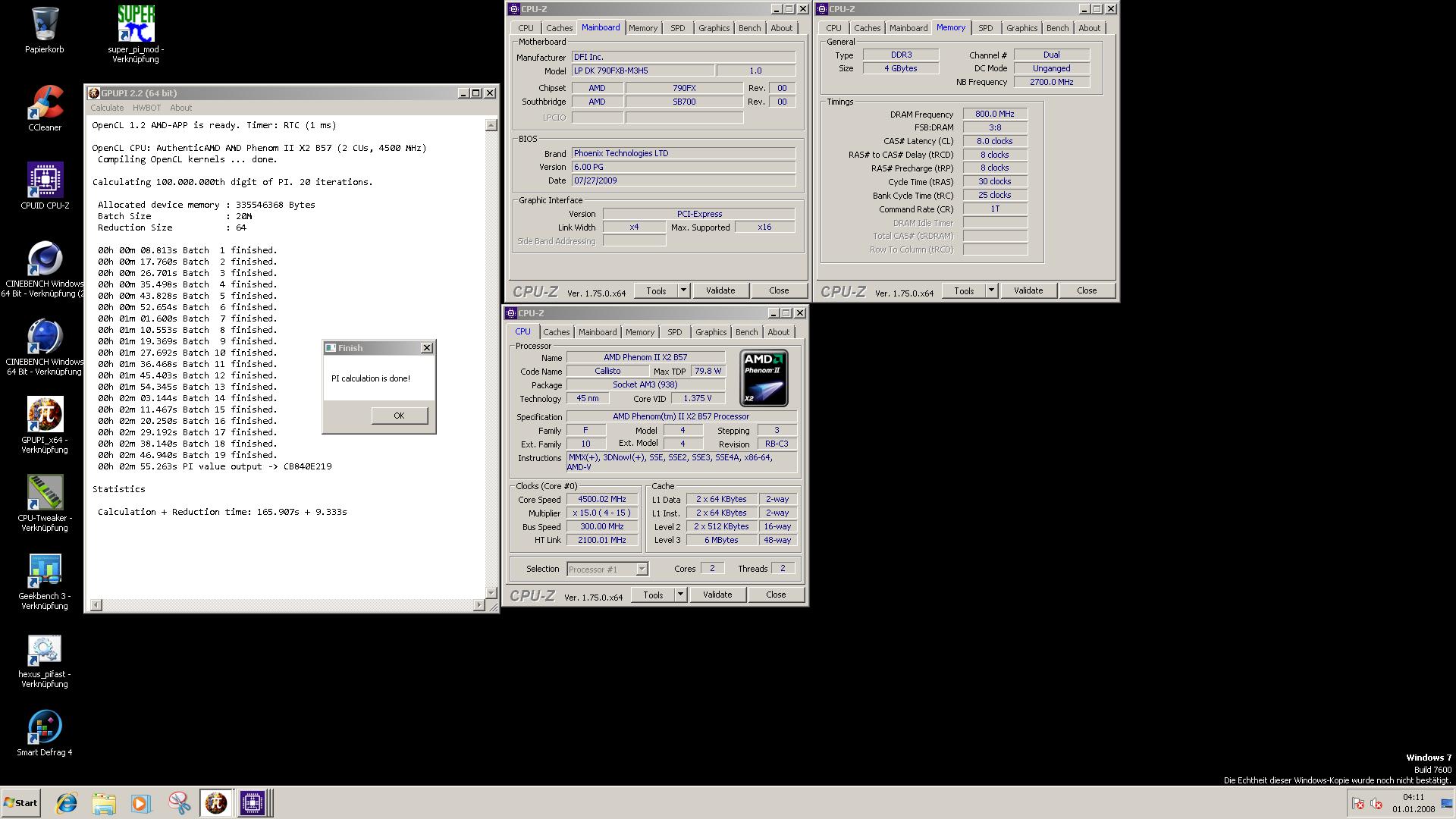Expand Tools dropdown arrow in CPU-Z Memory window

(x=991, y=290)
